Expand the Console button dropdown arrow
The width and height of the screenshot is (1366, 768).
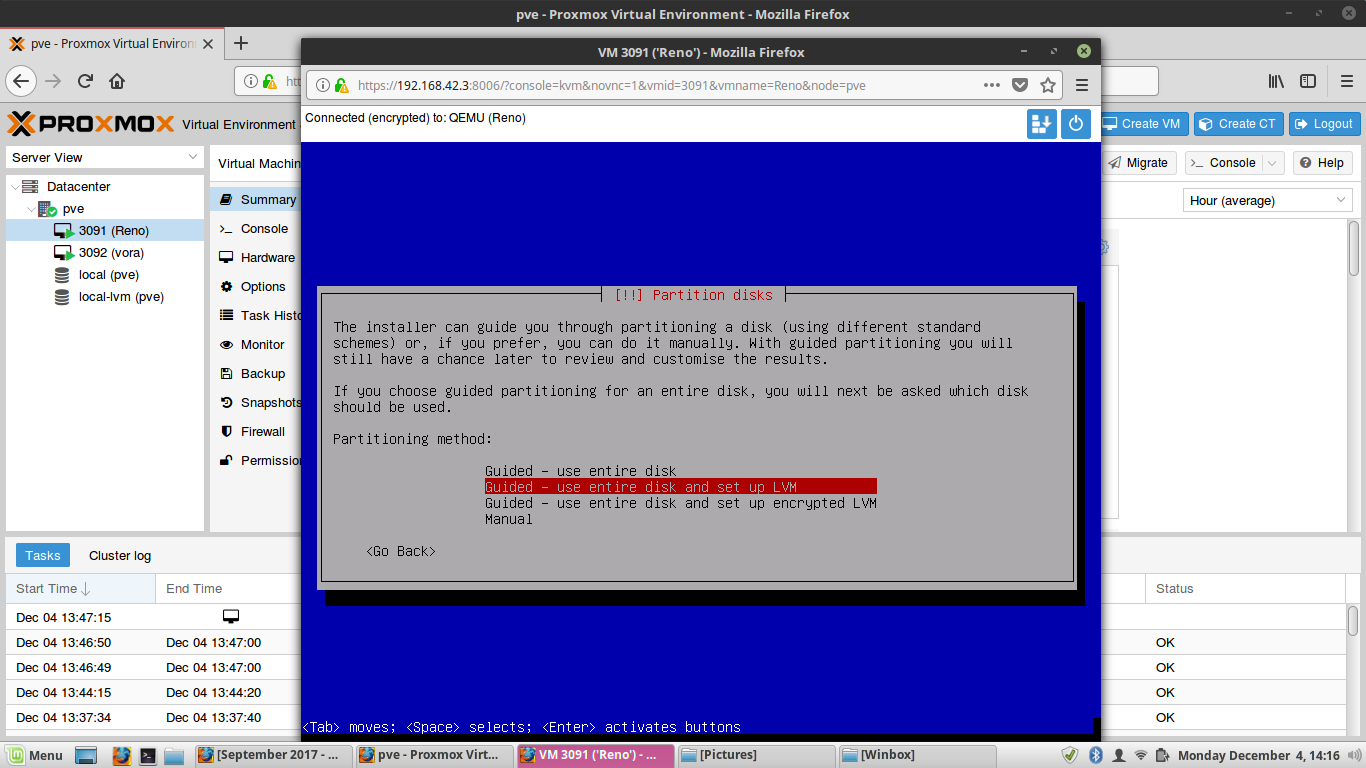pyautogui.click(x=1273, y=163)
